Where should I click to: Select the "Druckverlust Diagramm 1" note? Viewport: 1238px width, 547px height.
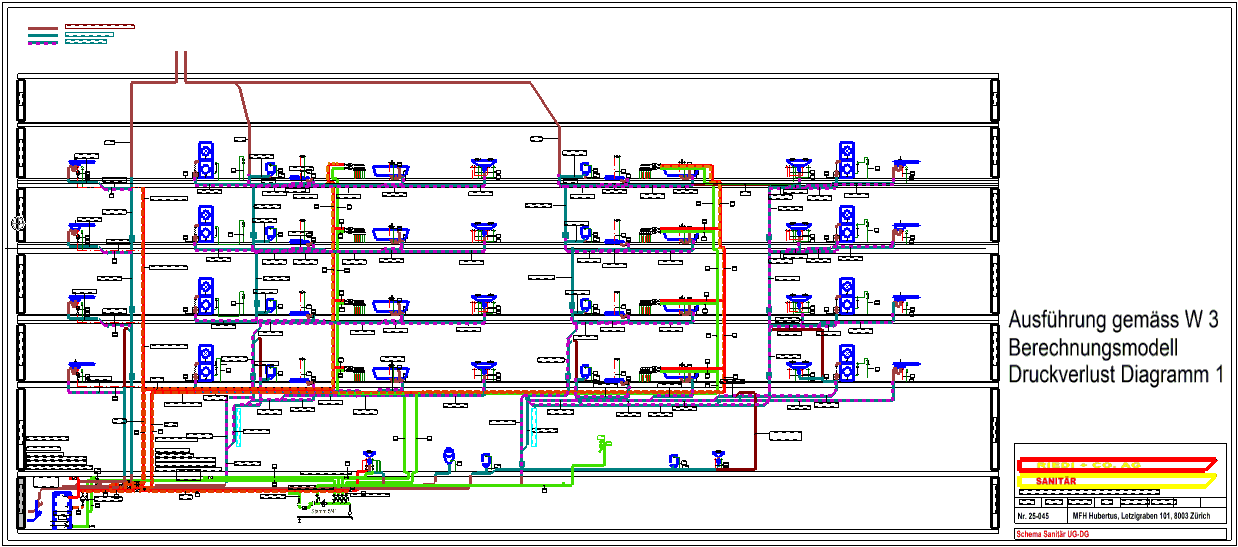pos(1116,375)
